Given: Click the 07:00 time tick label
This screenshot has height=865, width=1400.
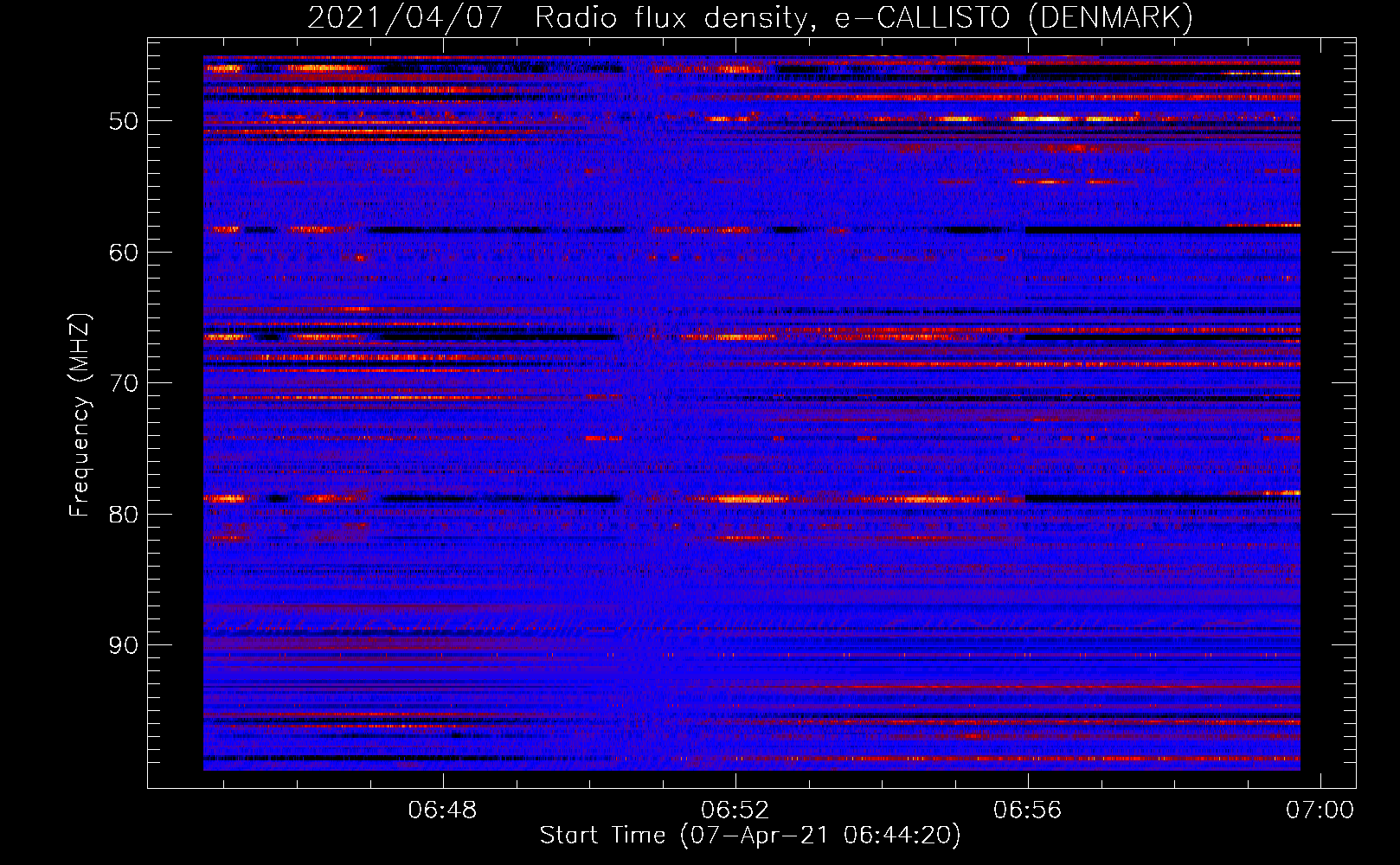Looking at the screenshot, I should [x=1320, y=811].
